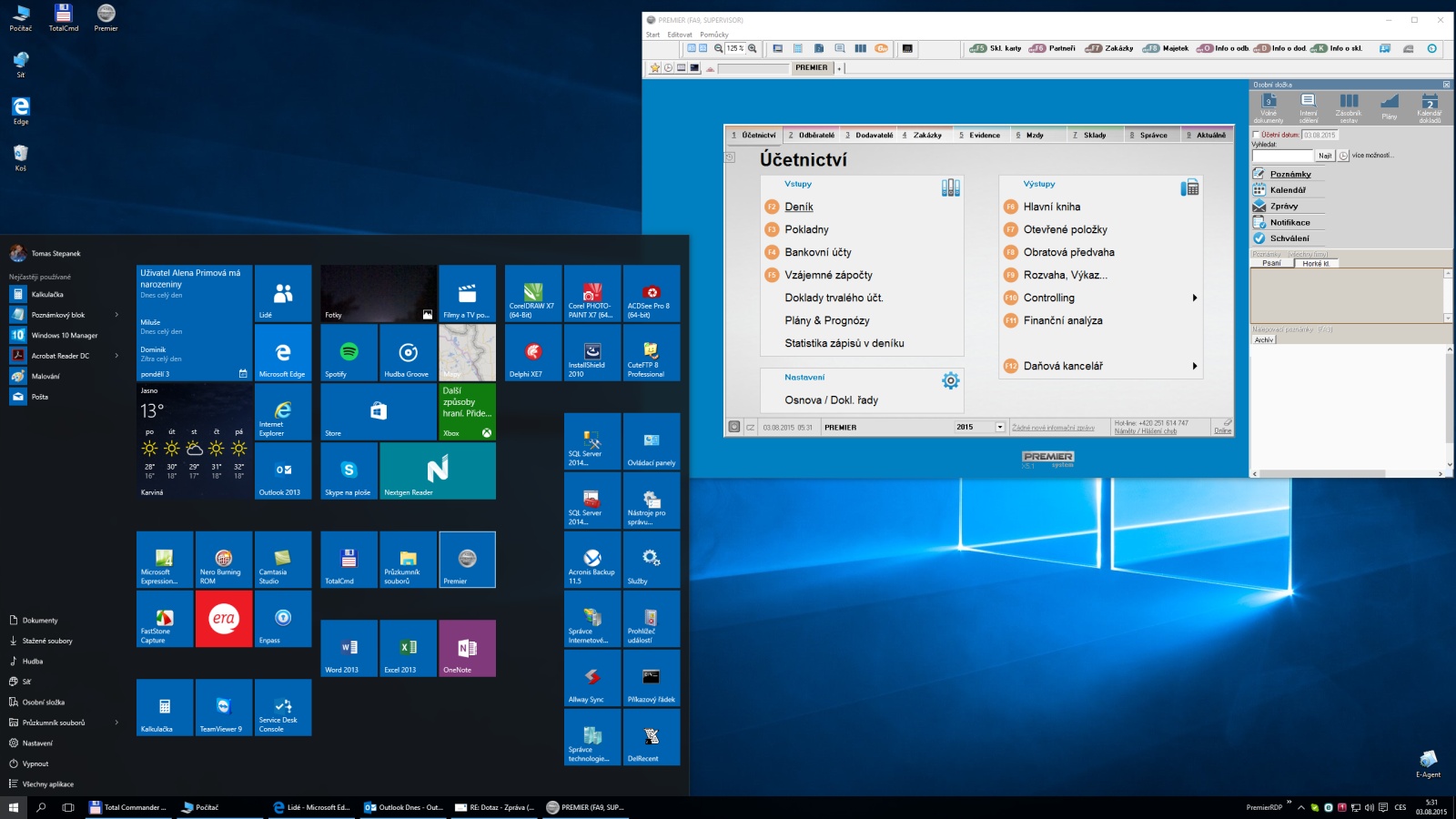The width and height of the screenshot is (1456, 819).
Task: Expand the Daňová kancelář submenu arrow
Action: 1195,366
